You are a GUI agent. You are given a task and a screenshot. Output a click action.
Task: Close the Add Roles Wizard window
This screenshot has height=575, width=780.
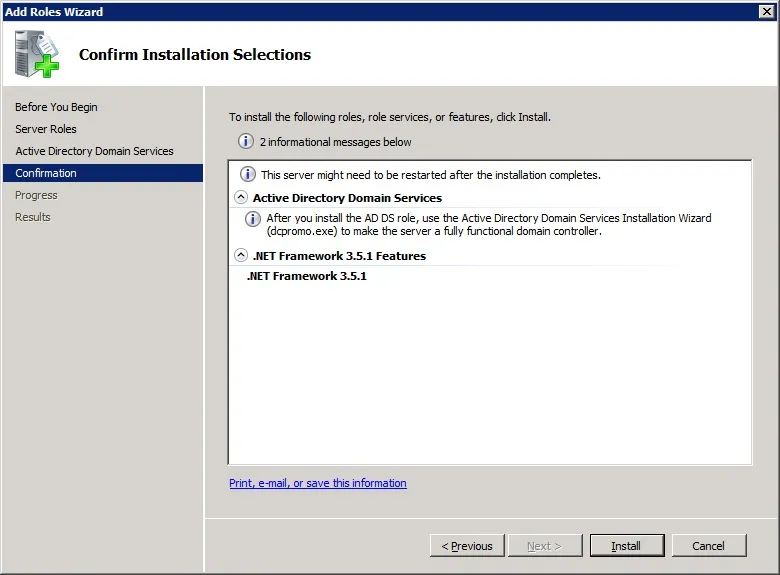pos(767,11)
